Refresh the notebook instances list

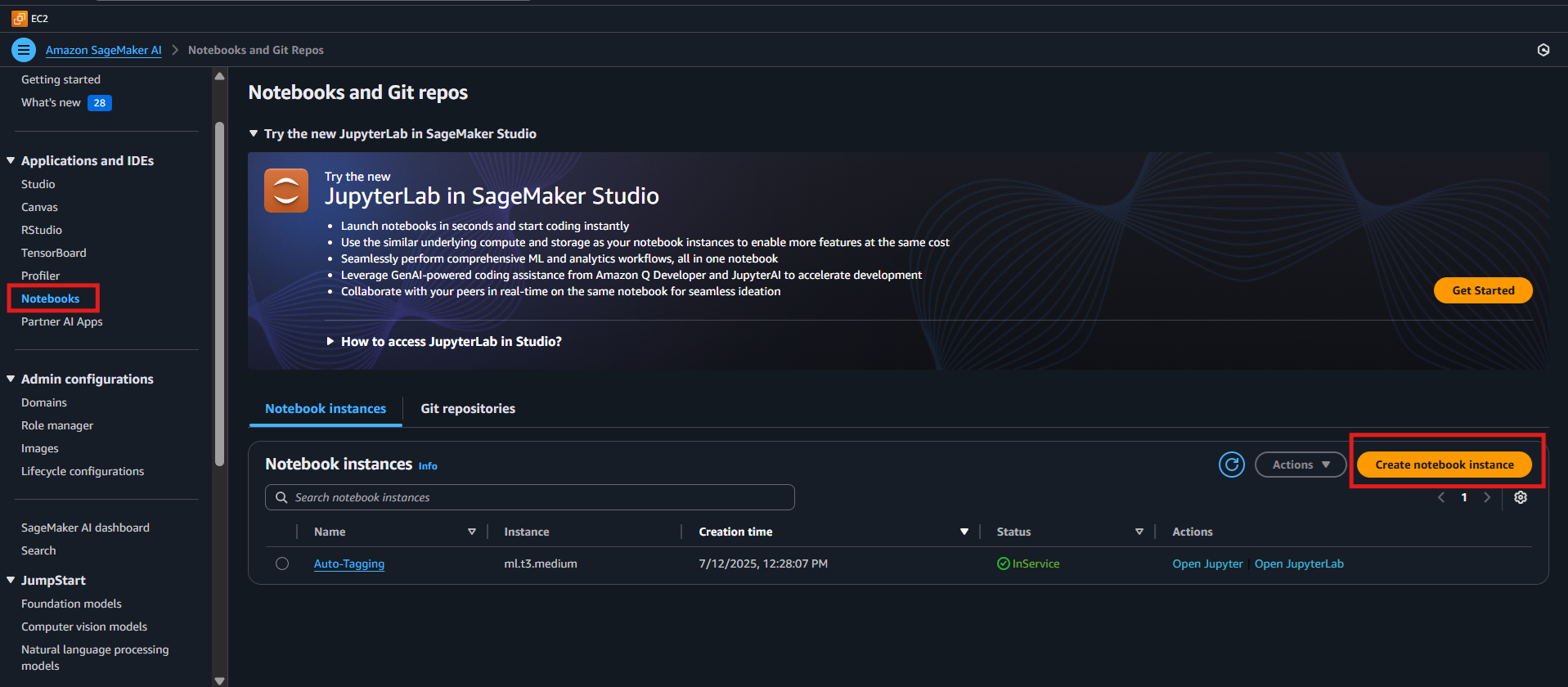[1232, 465]
